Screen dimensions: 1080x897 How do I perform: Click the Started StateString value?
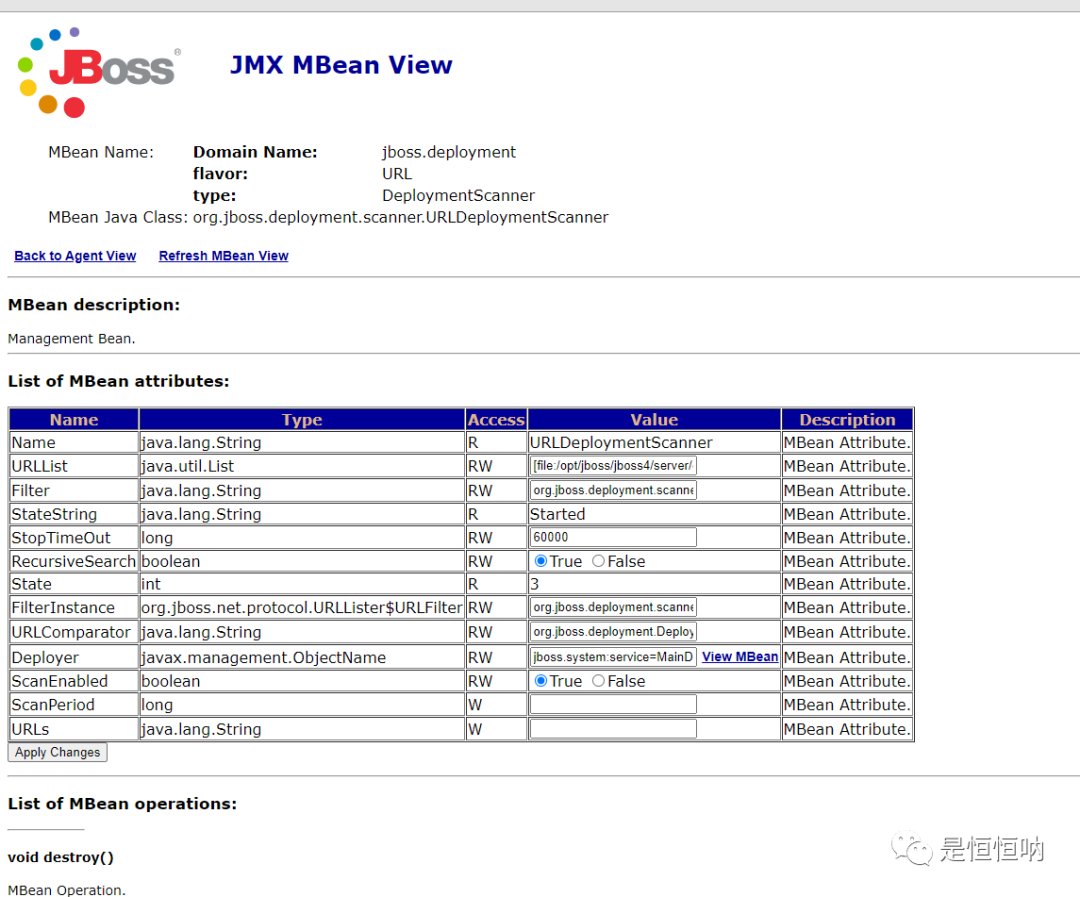pyautogui.click(x=557, y=515)
